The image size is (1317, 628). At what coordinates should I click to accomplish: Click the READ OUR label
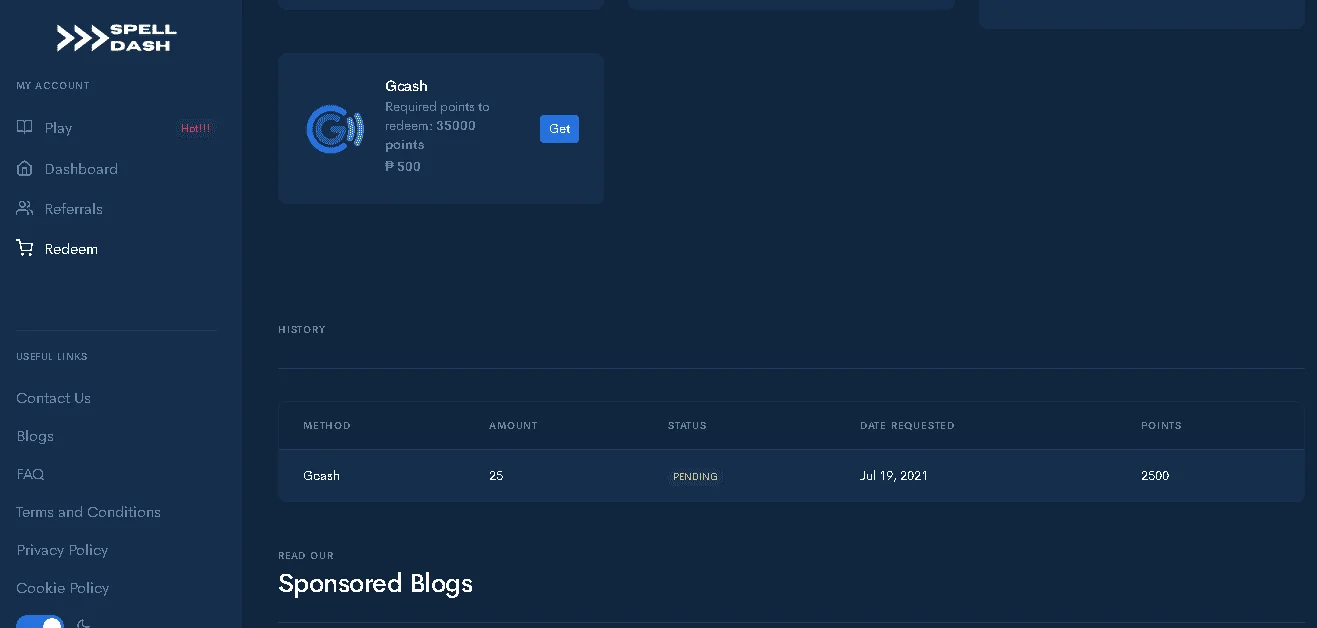[306, 555]
